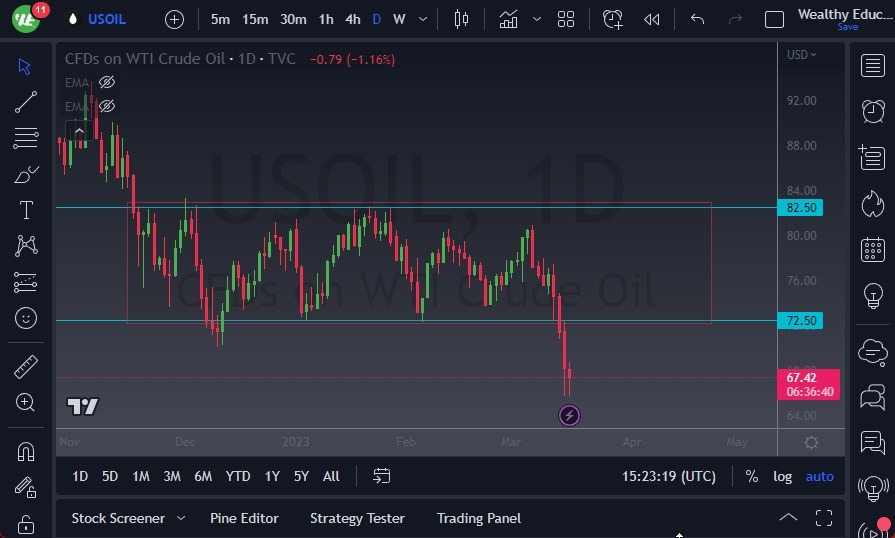895x538 pixels.
Task: Set the chart range to YTD
Action: 238,476
